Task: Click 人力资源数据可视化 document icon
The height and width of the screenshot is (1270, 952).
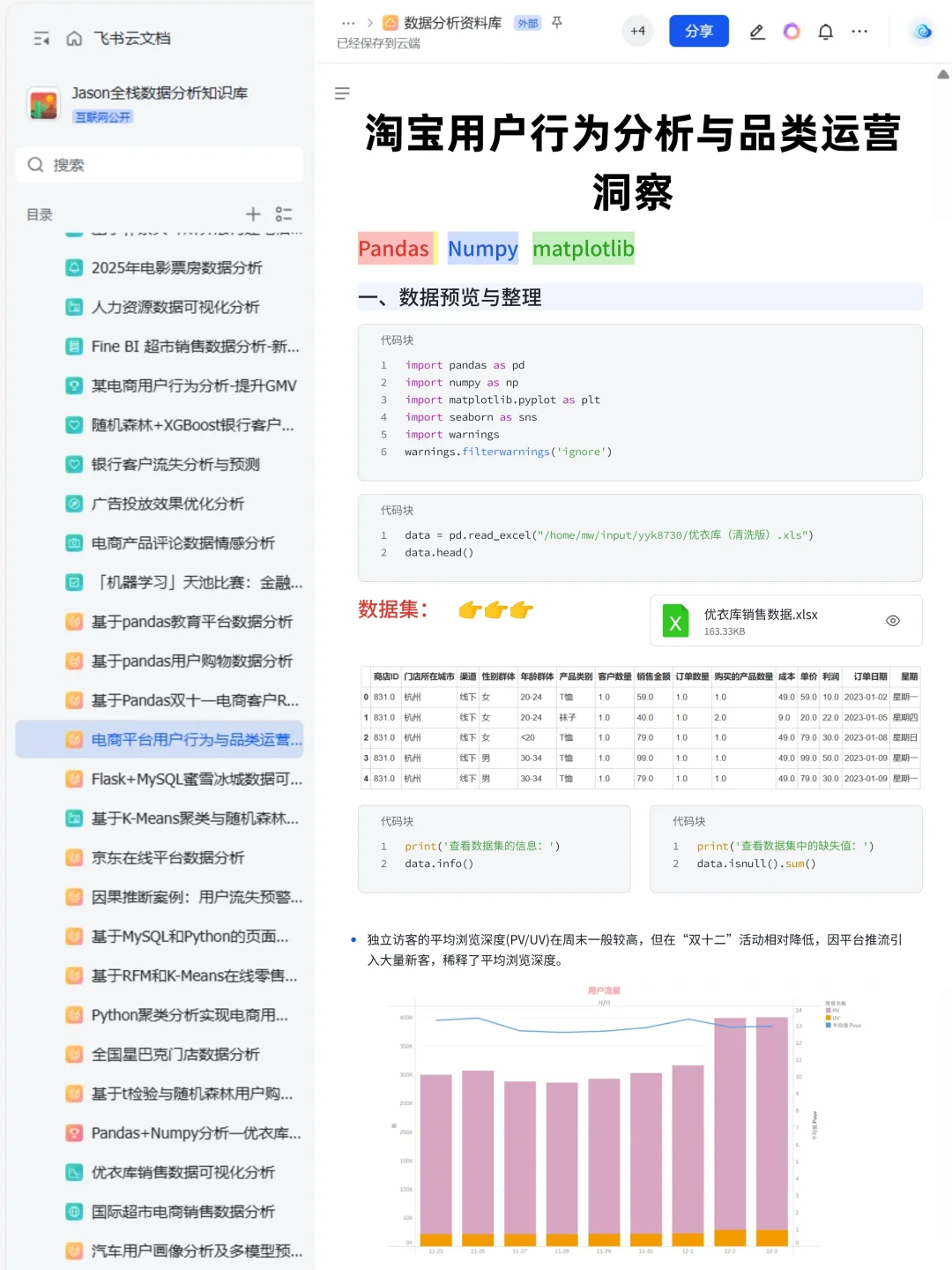Action: (75, 307)
